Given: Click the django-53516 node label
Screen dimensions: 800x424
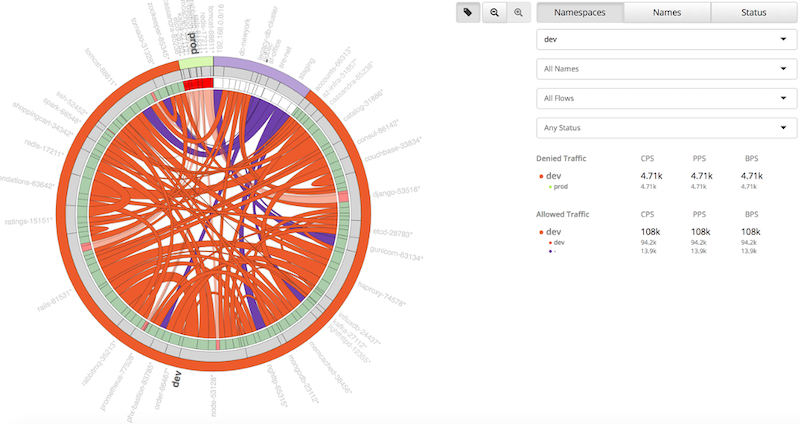Looking at the screenshot, I should [x=396, y=192].
